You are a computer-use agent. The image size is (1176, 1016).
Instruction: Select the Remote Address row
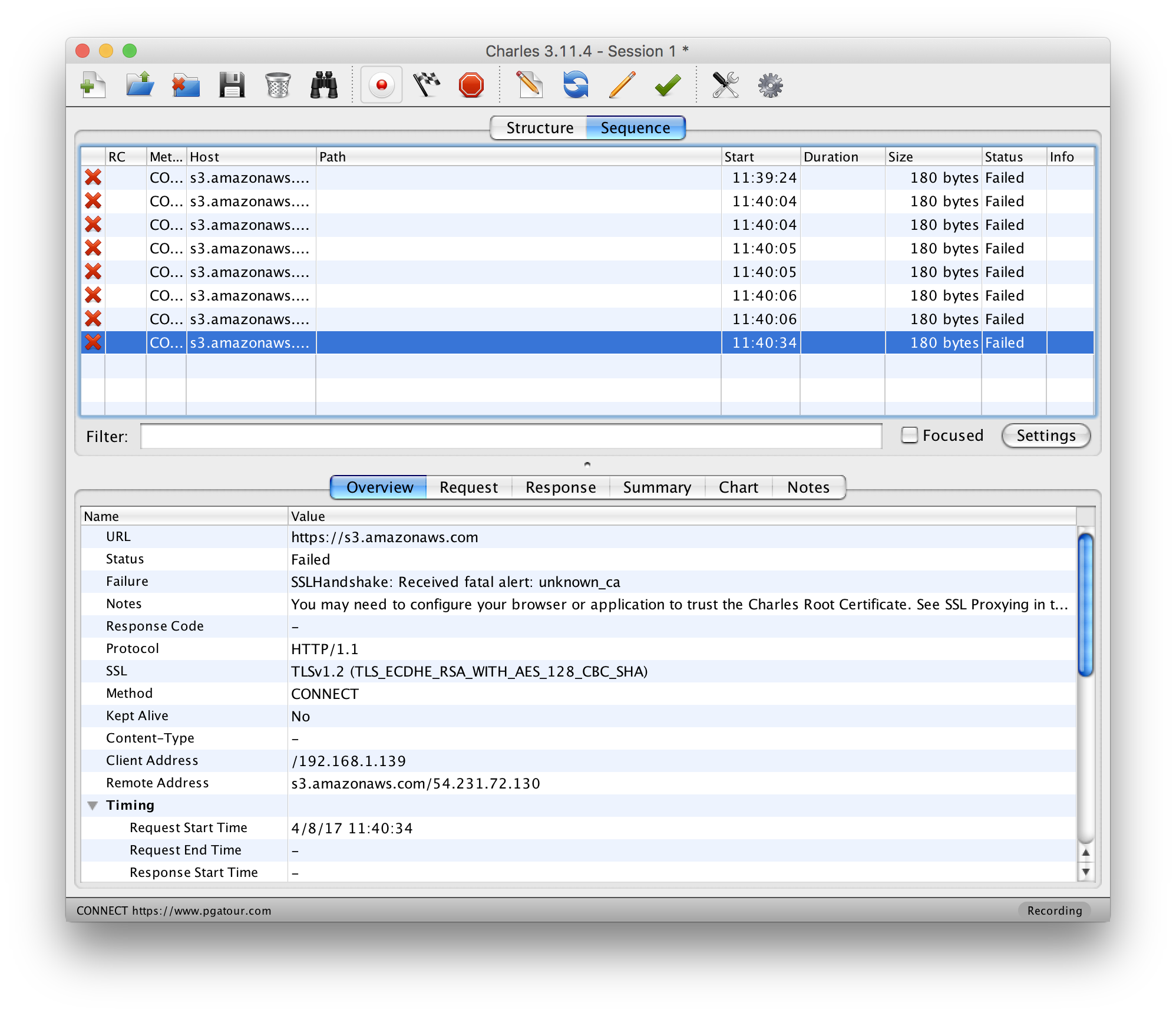pyautogui.click(x=579, y=783)
